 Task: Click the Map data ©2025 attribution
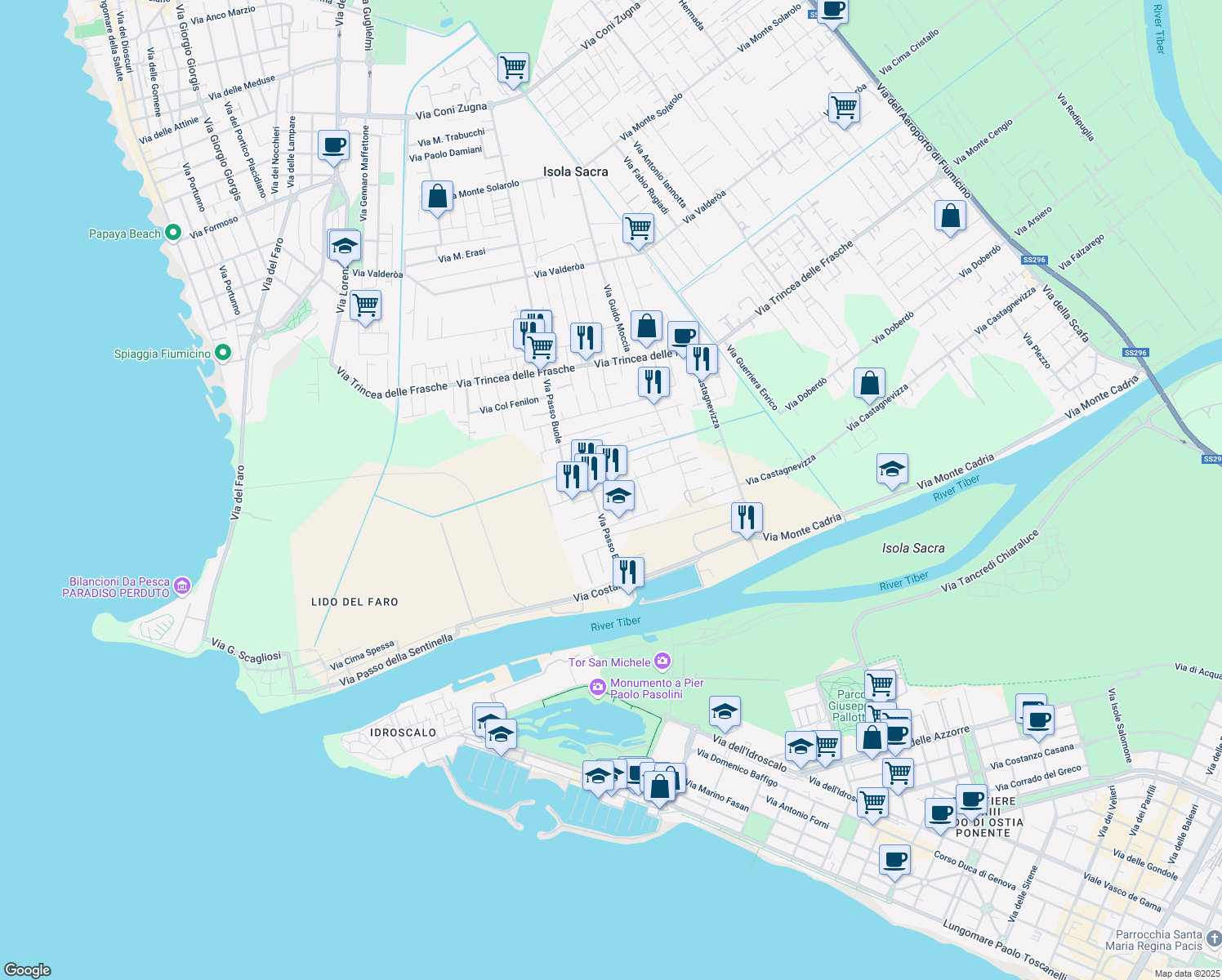1187,973
